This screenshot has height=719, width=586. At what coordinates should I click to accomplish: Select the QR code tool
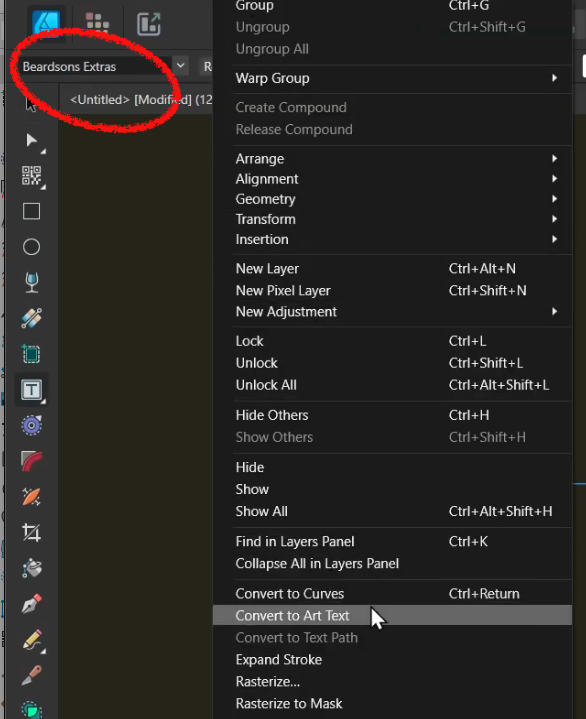pyautogui.click(x=31, y=176)
